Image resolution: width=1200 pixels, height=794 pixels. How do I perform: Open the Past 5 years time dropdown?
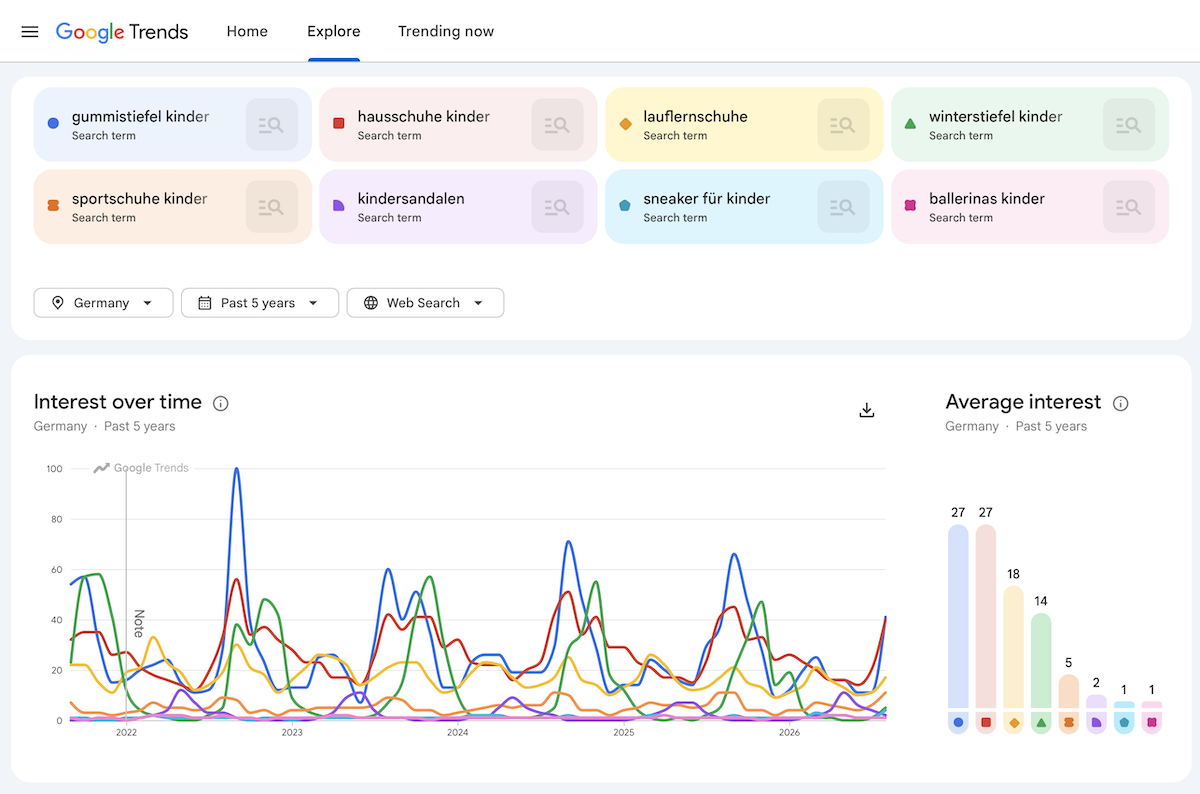pos(259,303)
